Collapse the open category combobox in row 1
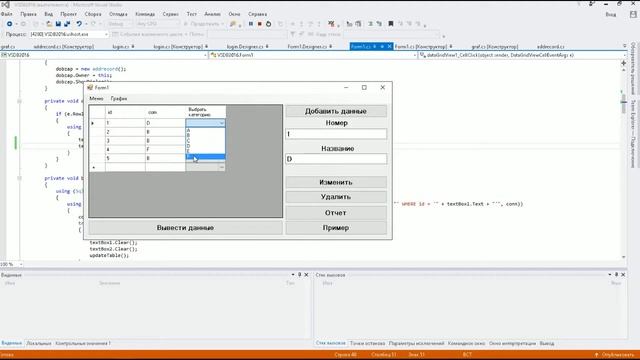The height and width of the screenshot is (360, 640). pos(222,123)
